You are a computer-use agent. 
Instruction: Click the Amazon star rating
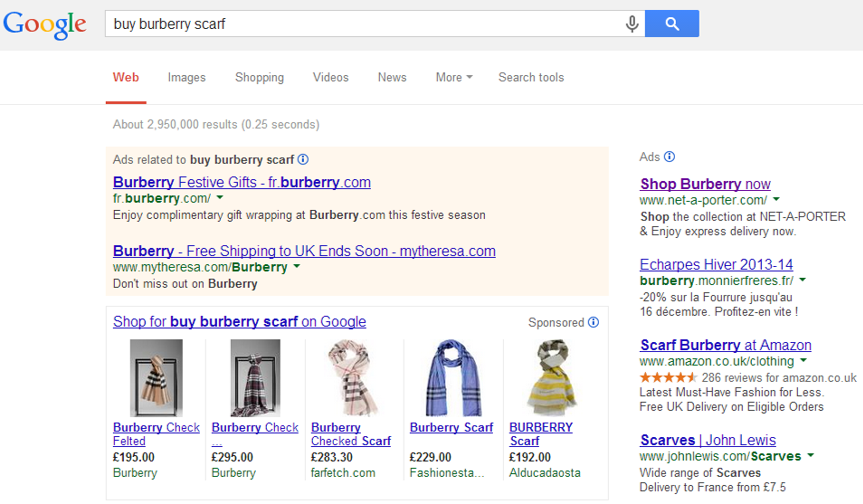[668, 377]
